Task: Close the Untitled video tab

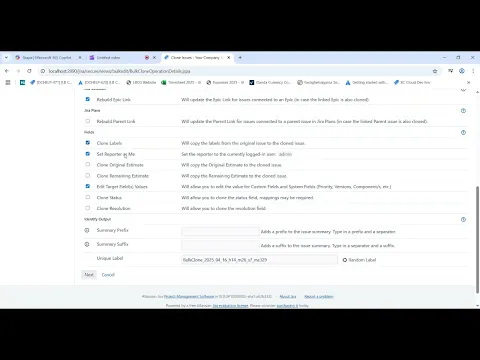Action: [154, 58]
